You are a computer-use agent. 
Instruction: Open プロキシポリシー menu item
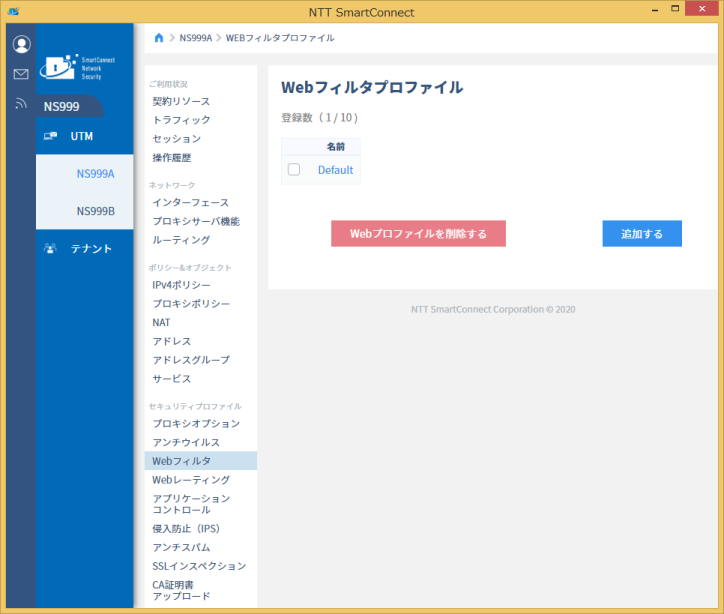pyautogui.click(x=191, y=304)
